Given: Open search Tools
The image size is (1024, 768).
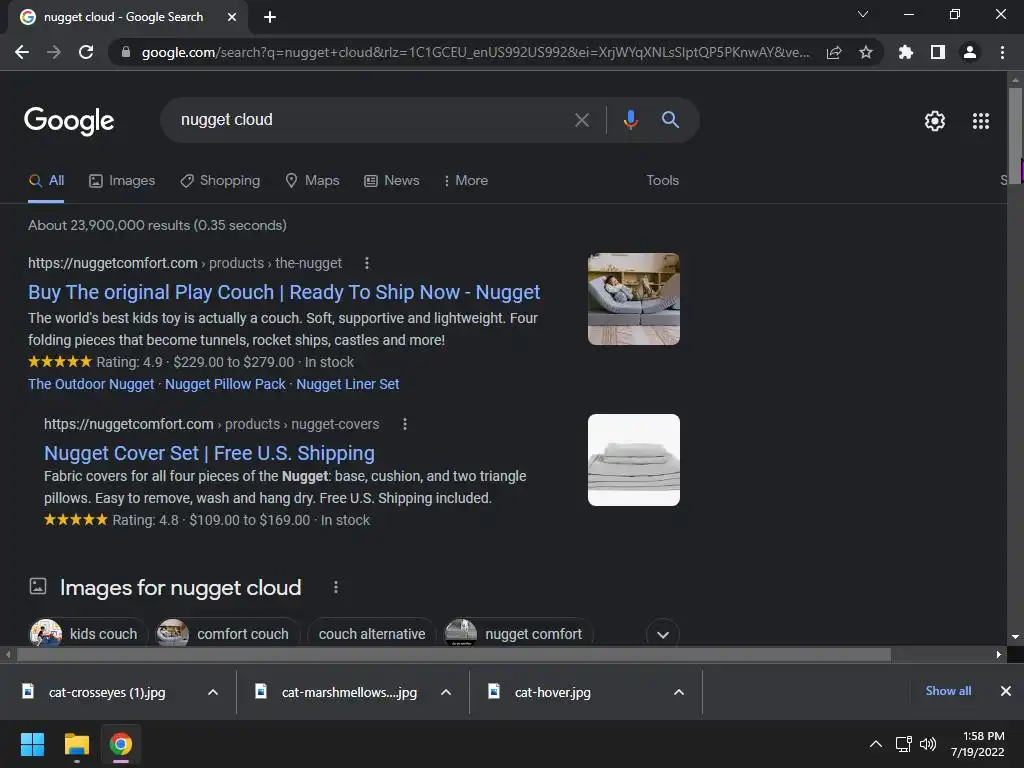Looking at the screenshot, I should 662,180.
